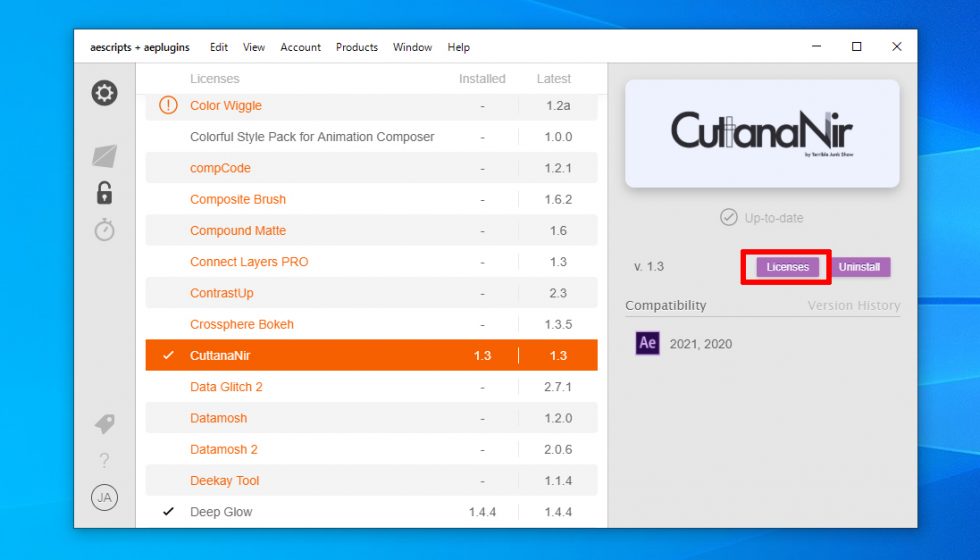Click the Installed column header

482,79
